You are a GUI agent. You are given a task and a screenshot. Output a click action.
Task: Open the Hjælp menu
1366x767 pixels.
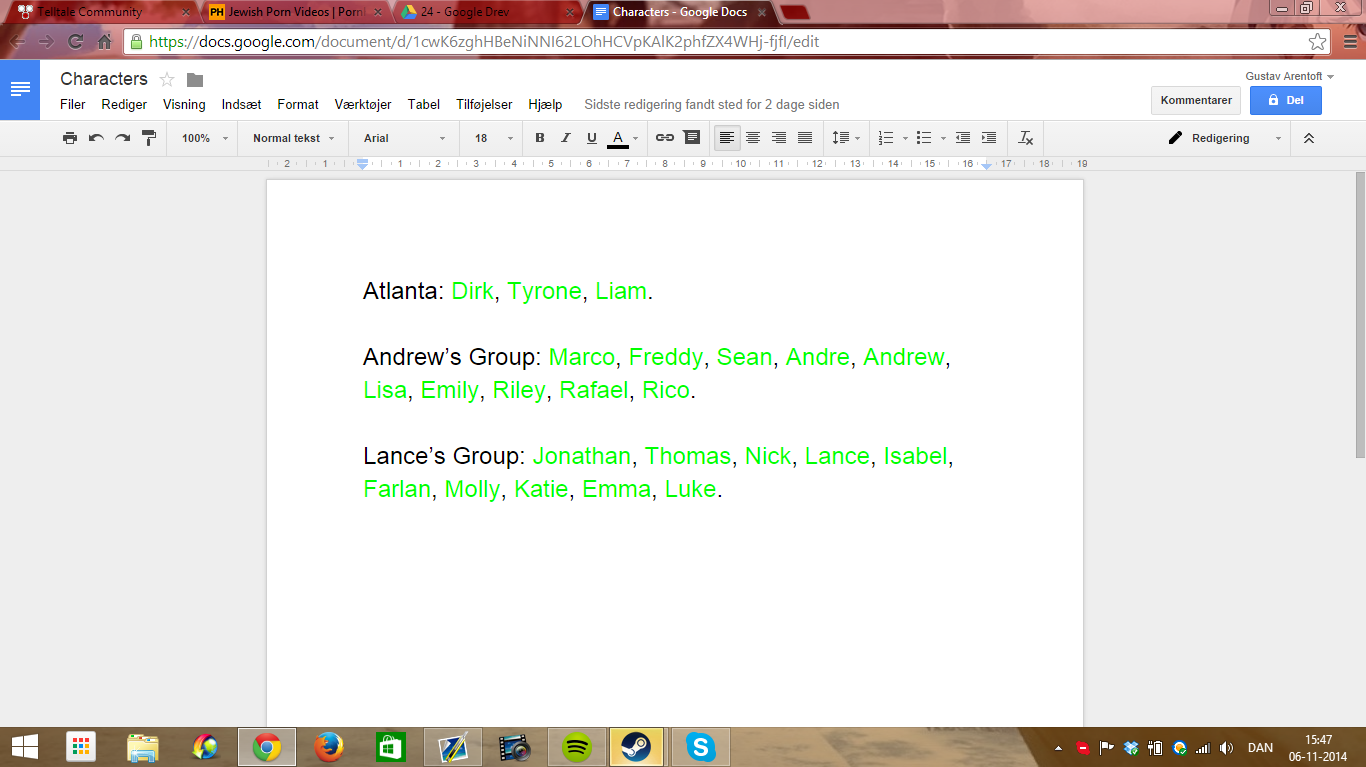[545, 104]
